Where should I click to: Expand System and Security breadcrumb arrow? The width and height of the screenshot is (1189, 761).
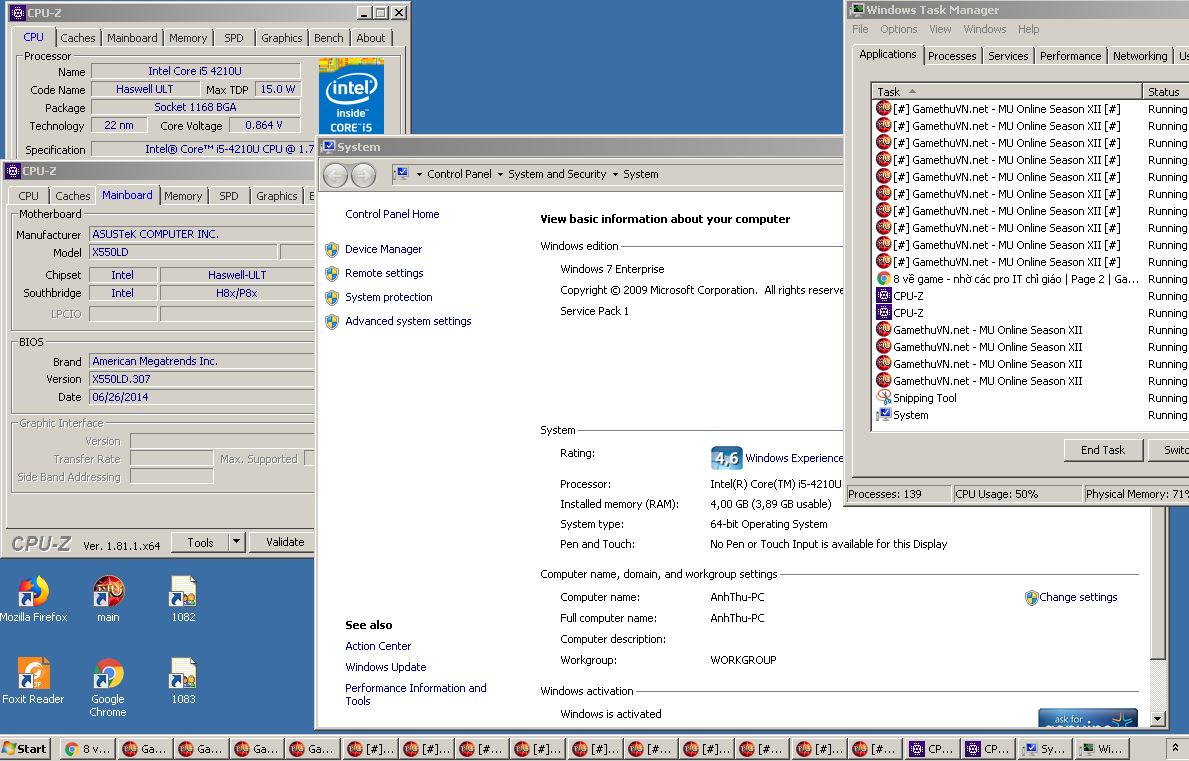point(615,174)
